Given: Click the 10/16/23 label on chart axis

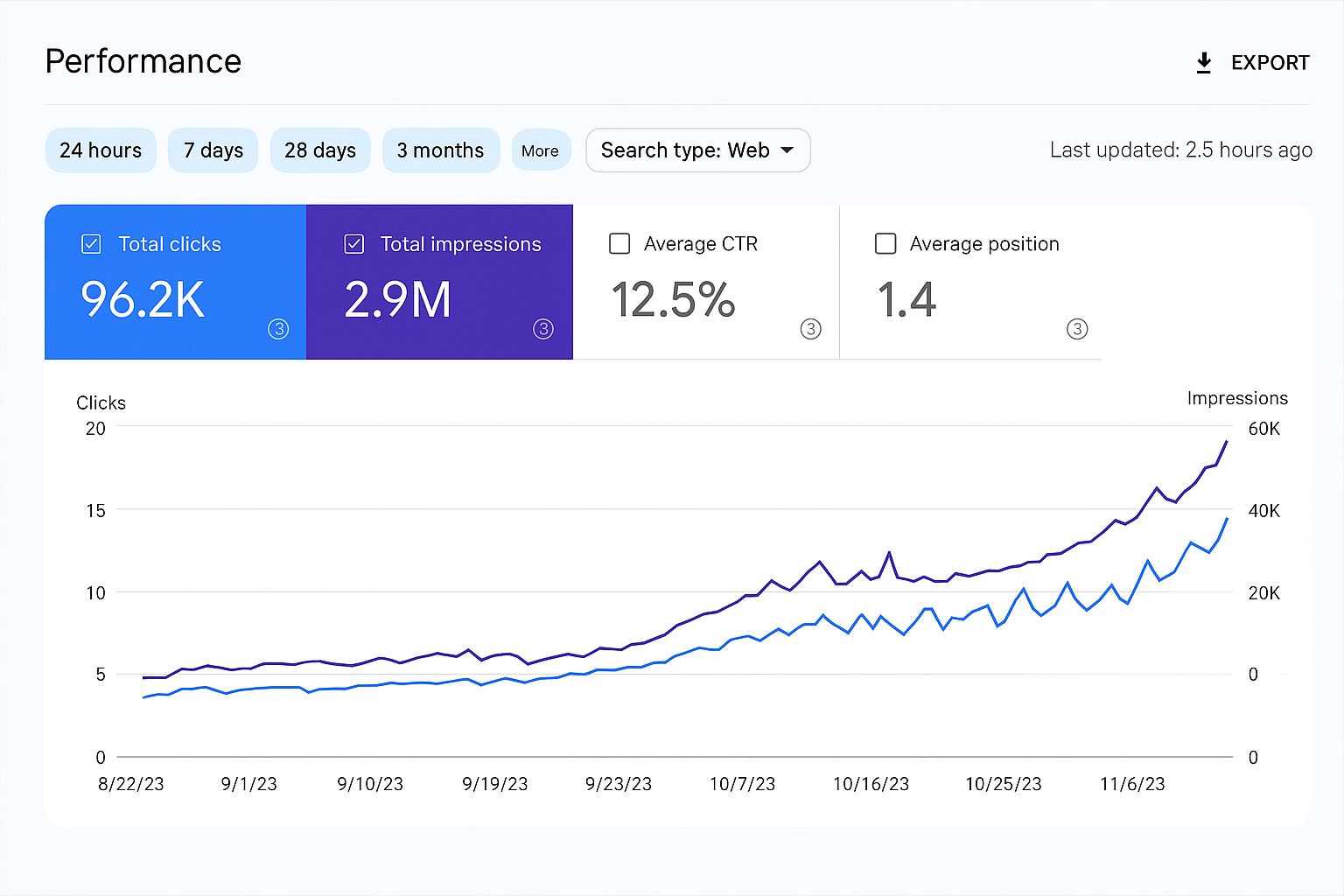Looking at the screenshot, I should [x=871, y=784].
